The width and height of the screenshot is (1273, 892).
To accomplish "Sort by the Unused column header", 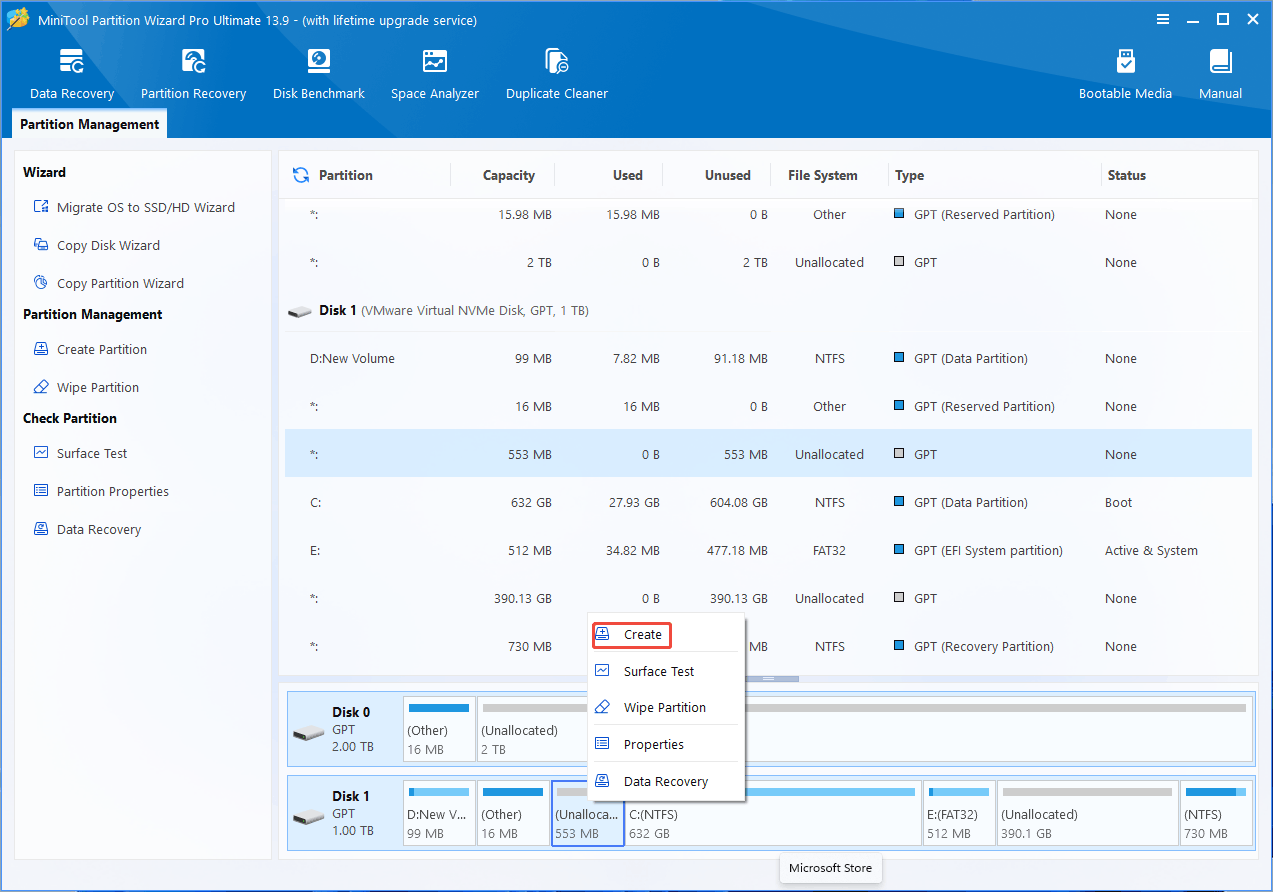I will click(727, 175).
